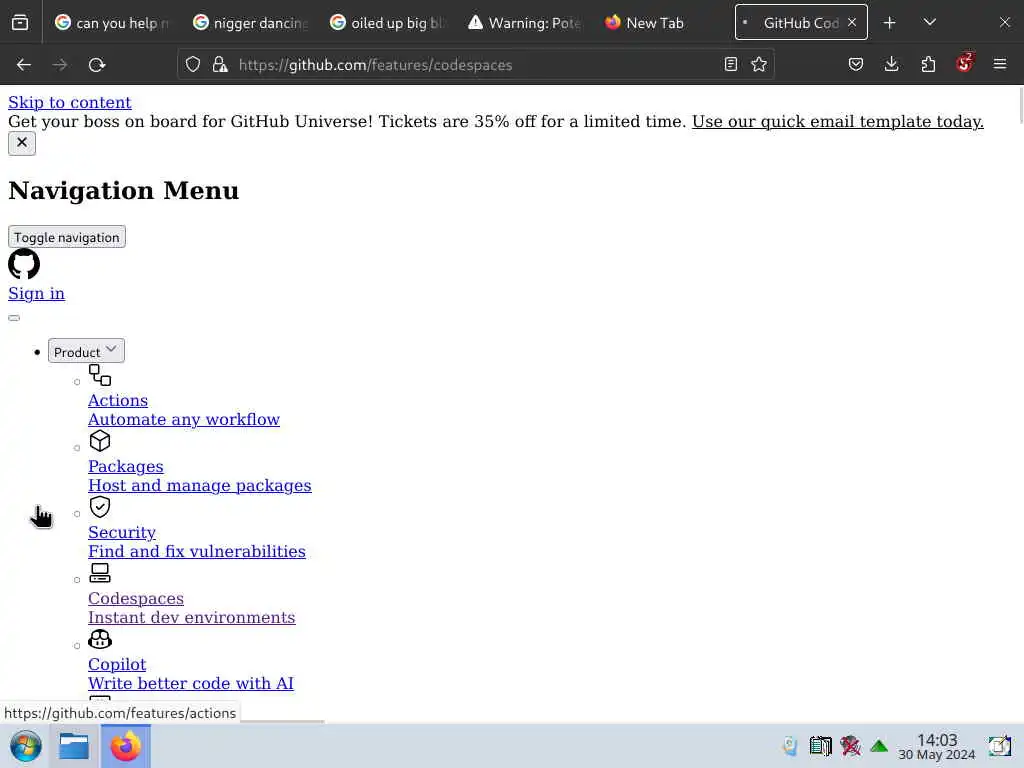This screenshot has height=768, width=1024.
Task: Click the red extension icon with badge
Action: [x=965, y=63]
